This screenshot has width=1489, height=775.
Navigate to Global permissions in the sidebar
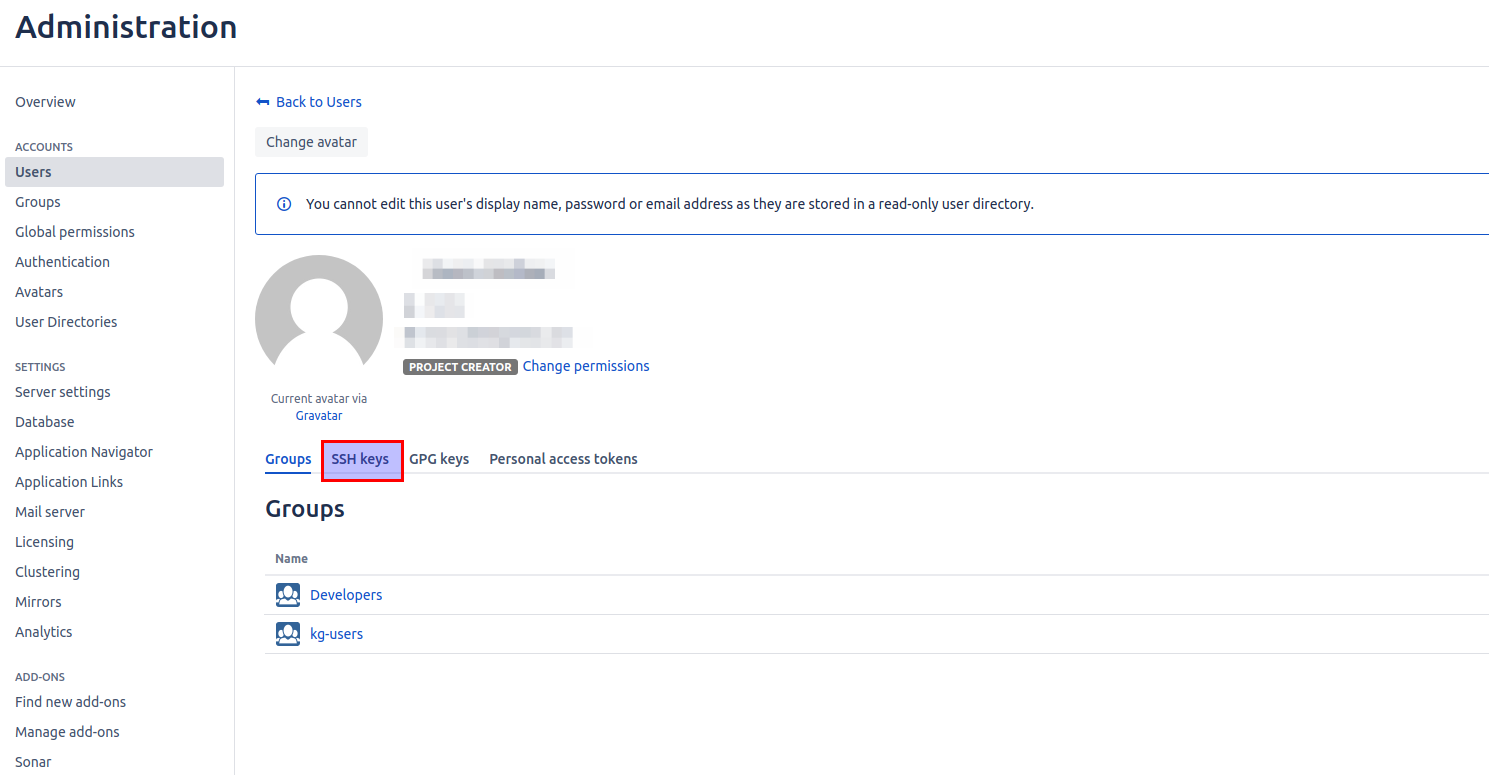coord(75,231)
